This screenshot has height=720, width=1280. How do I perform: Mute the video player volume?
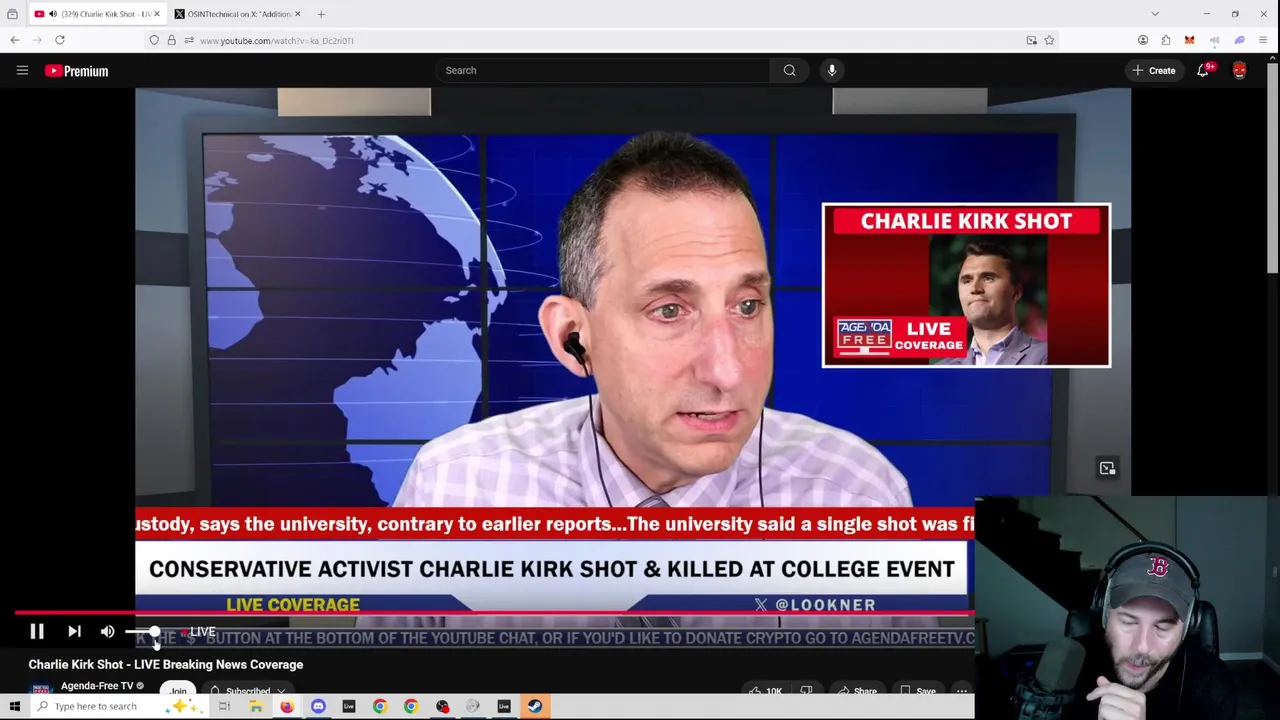(107, 631)
